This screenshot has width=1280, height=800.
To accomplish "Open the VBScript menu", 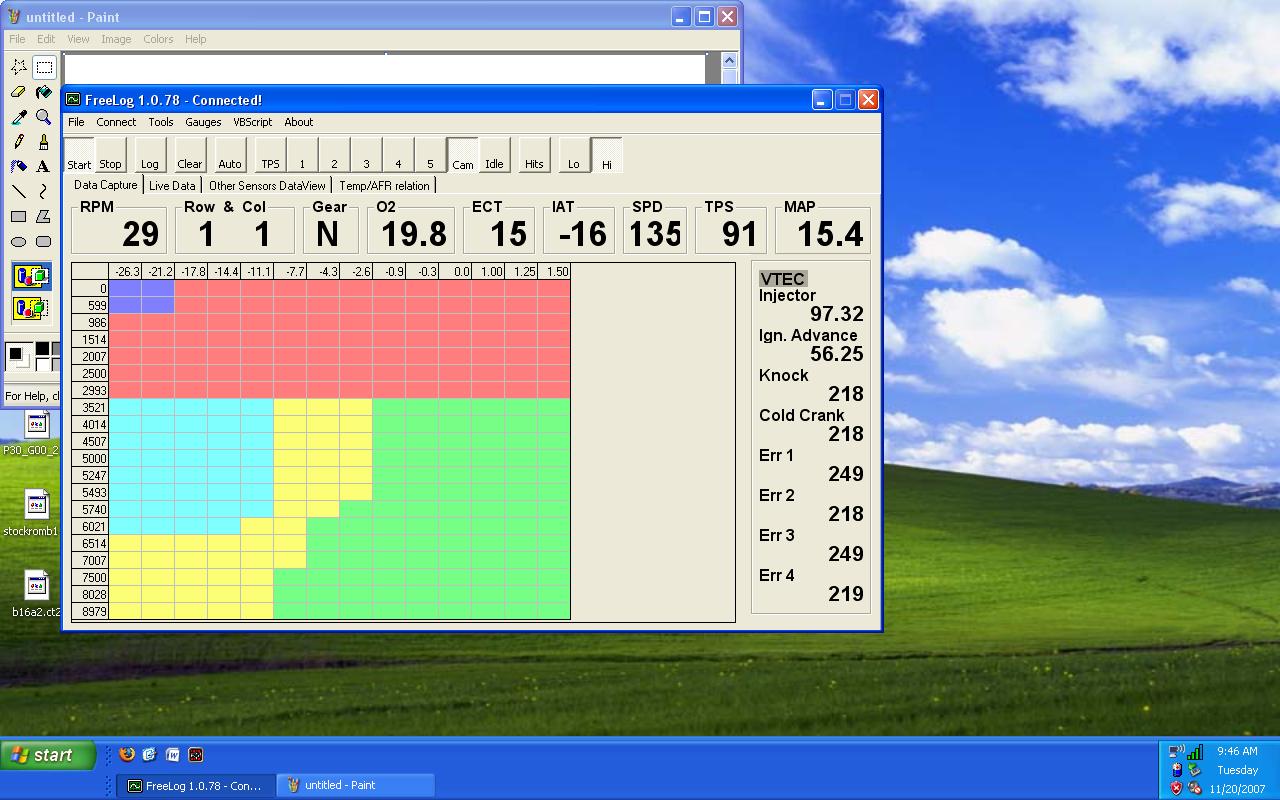I will (252, 122).
